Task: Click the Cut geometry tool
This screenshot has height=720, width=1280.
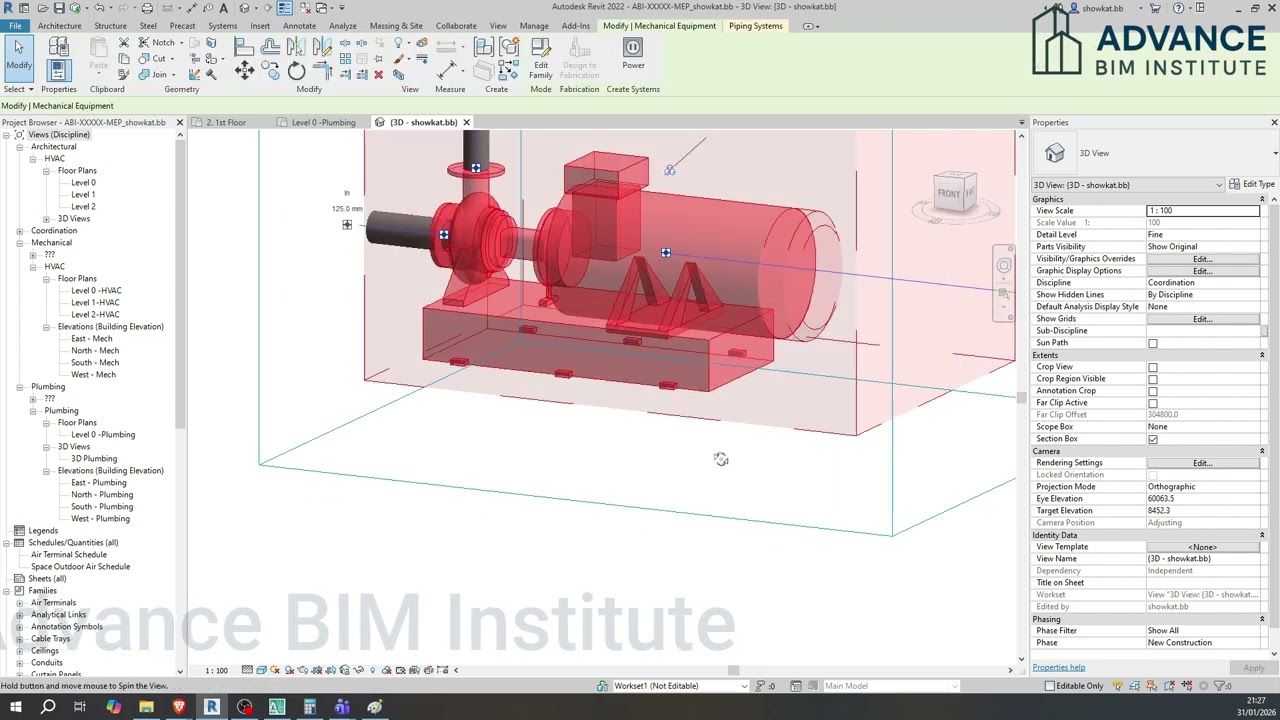Action: (158, 58)
